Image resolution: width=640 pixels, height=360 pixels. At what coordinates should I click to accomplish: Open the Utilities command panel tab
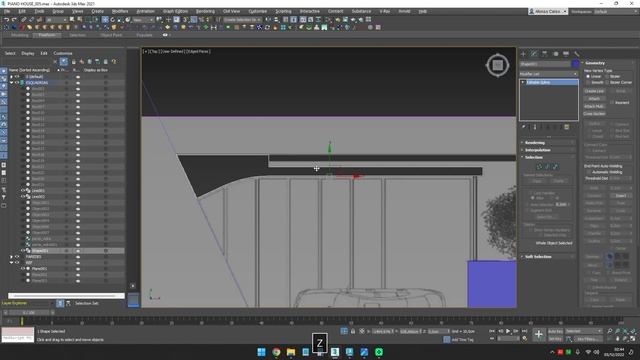(576, 53)
